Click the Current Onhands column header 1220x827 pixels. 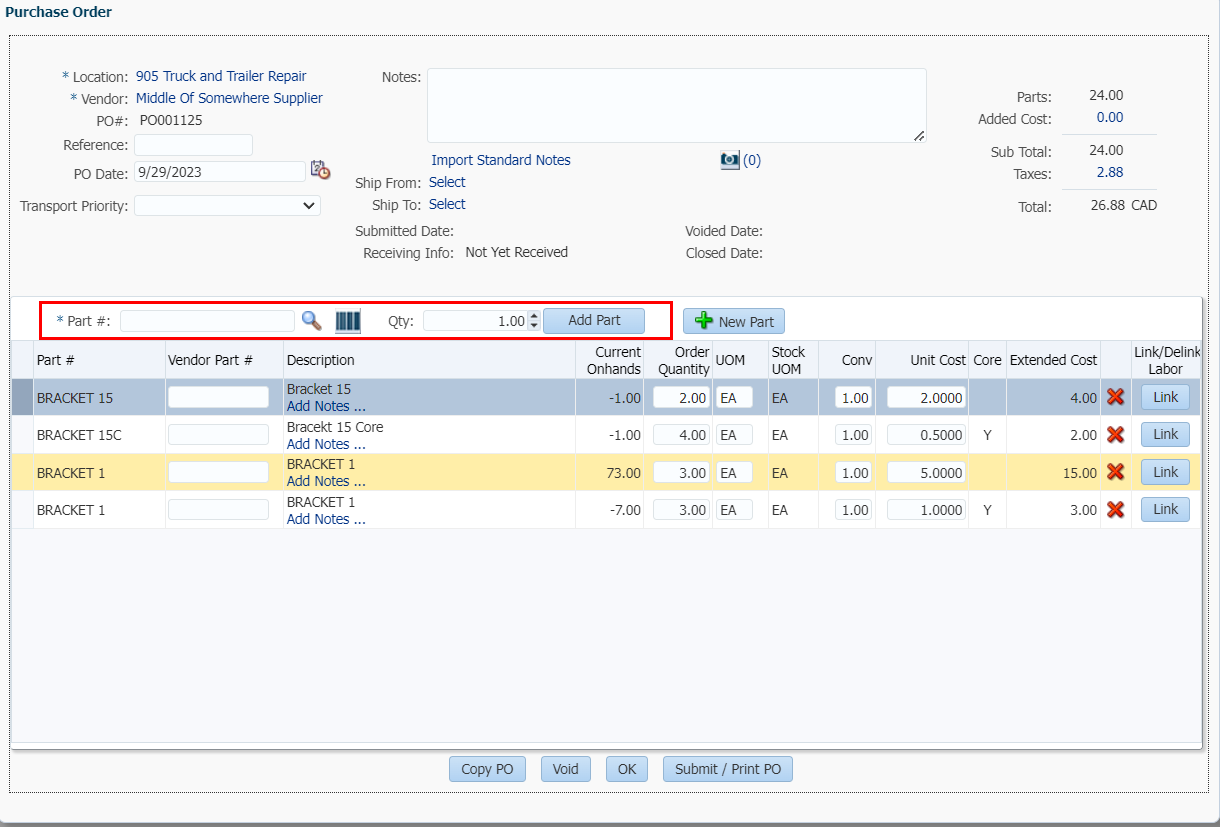(x=610, y=360)
